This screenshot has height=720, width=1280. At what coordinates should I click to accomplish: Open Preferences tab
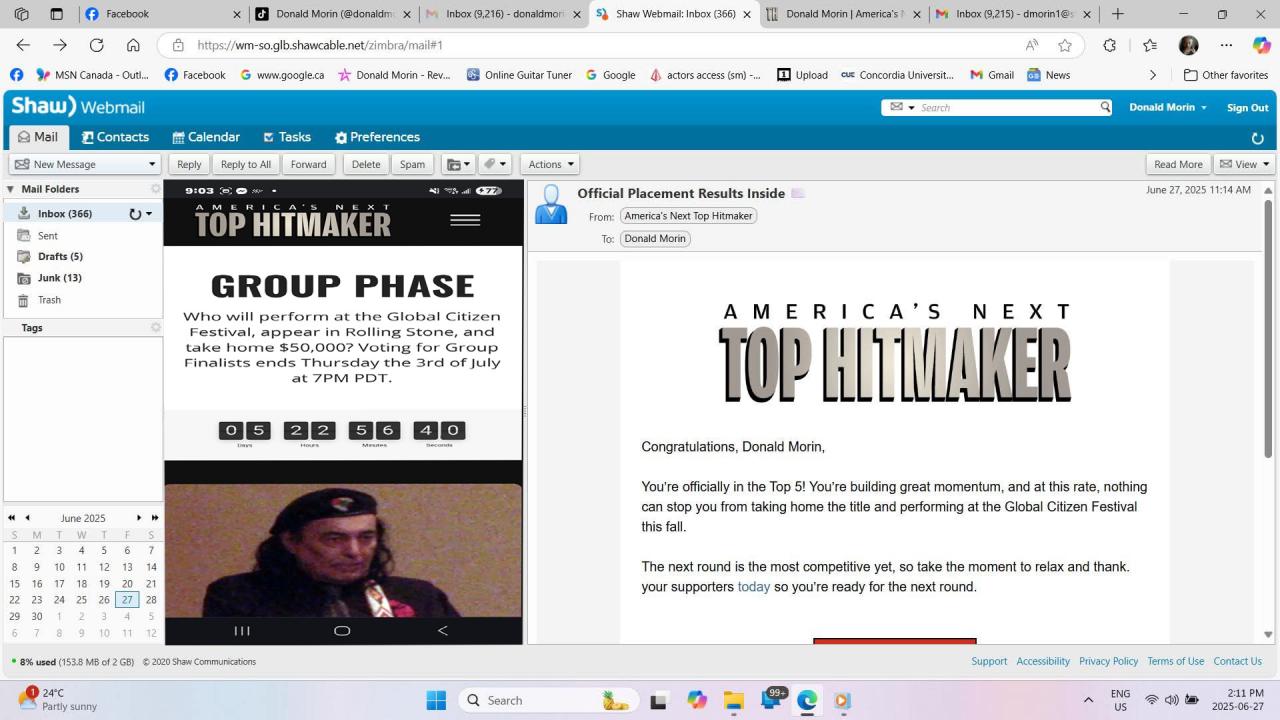(x=377, y=137)
